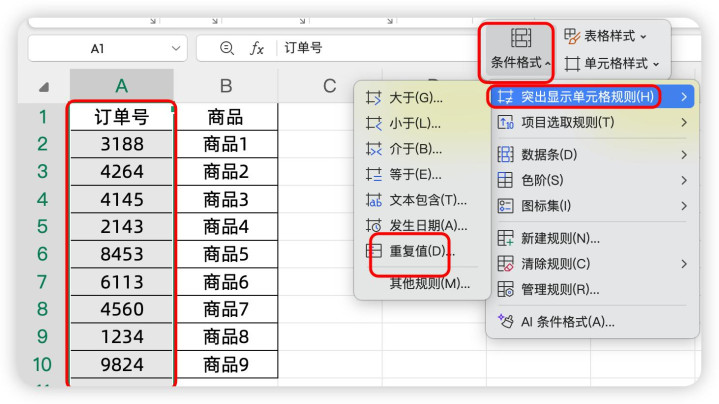Click the 小于 less-than icon
The image size is (719, 404).
click(373, 123)
